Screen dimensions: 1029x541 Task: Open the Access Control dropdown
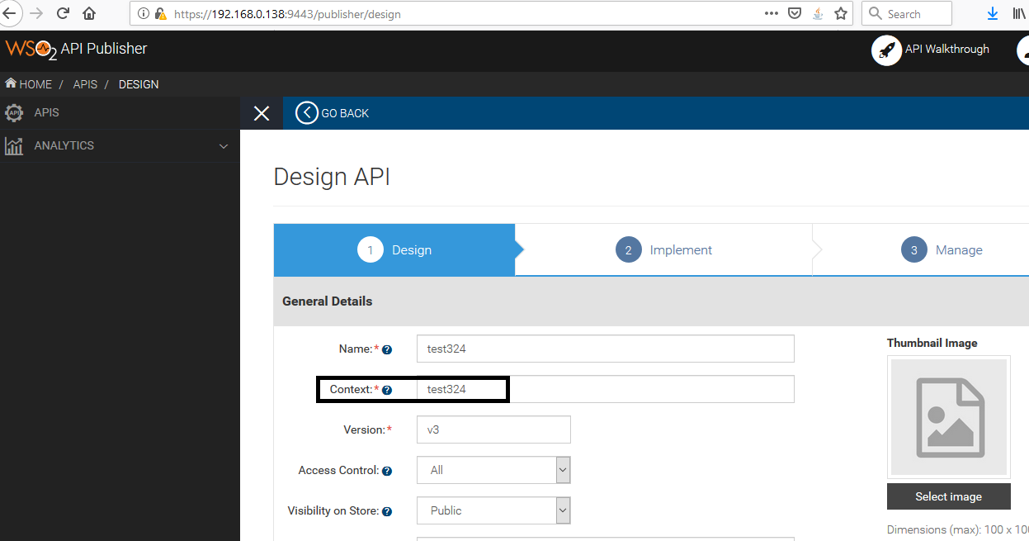pyautogui.click(x=493, y=470)
